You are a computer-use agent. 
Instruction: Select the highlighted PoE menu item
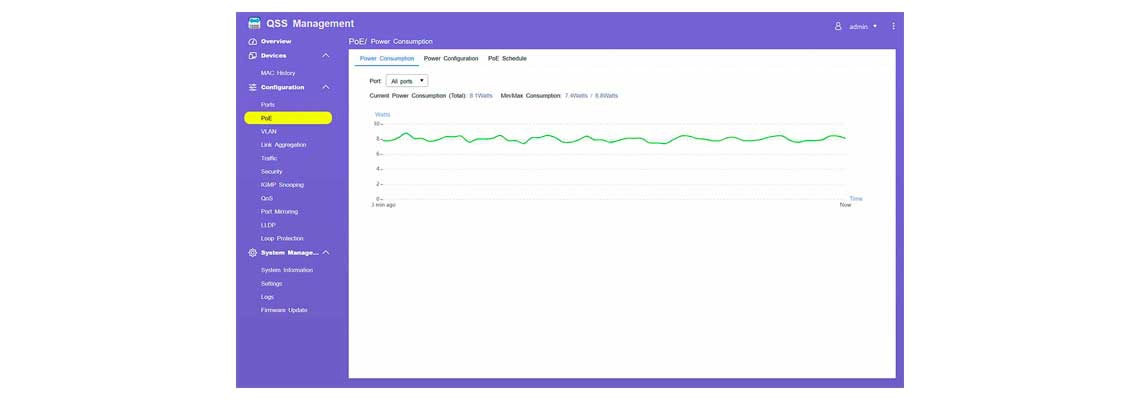click(x=288, y=118)
